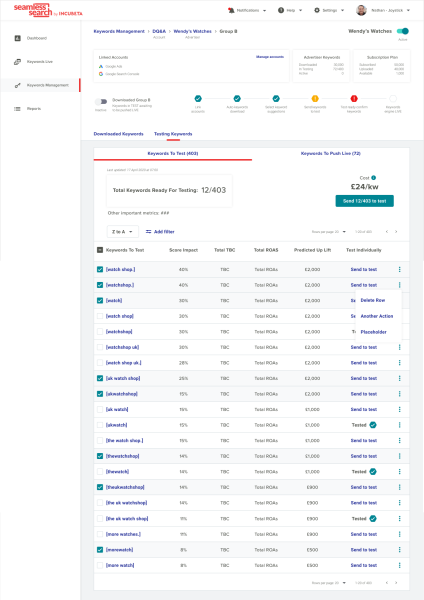Open the user profile dropdown arrow

[x=408, y=10]
